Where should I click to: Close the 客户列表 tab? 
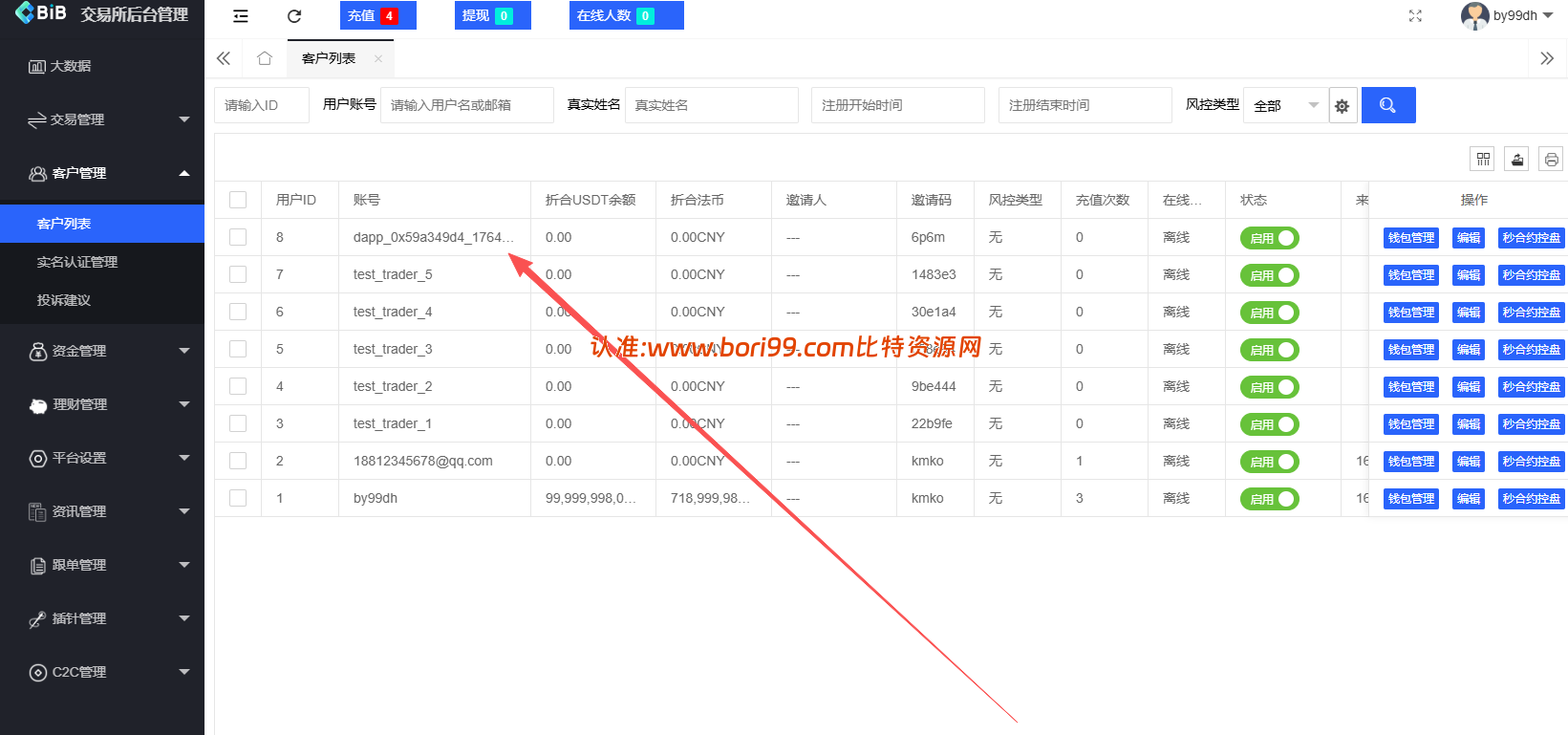(x=378, y=58)
